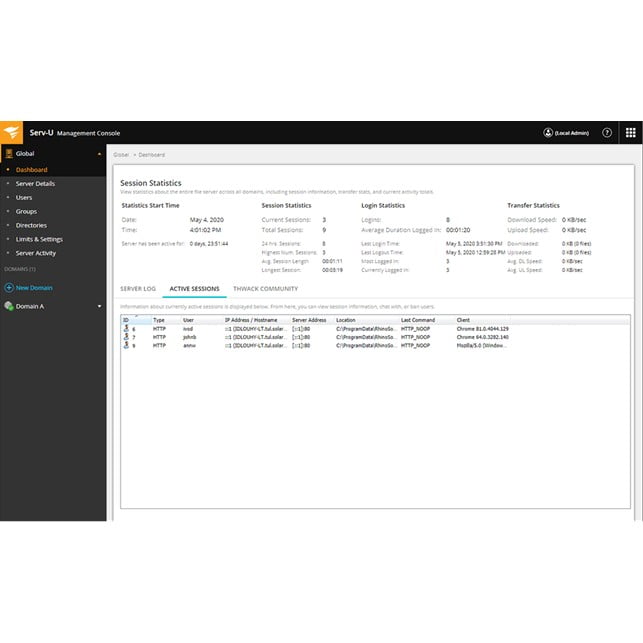
Task: Open the Thwack Community tab
Action: point(265,289)
